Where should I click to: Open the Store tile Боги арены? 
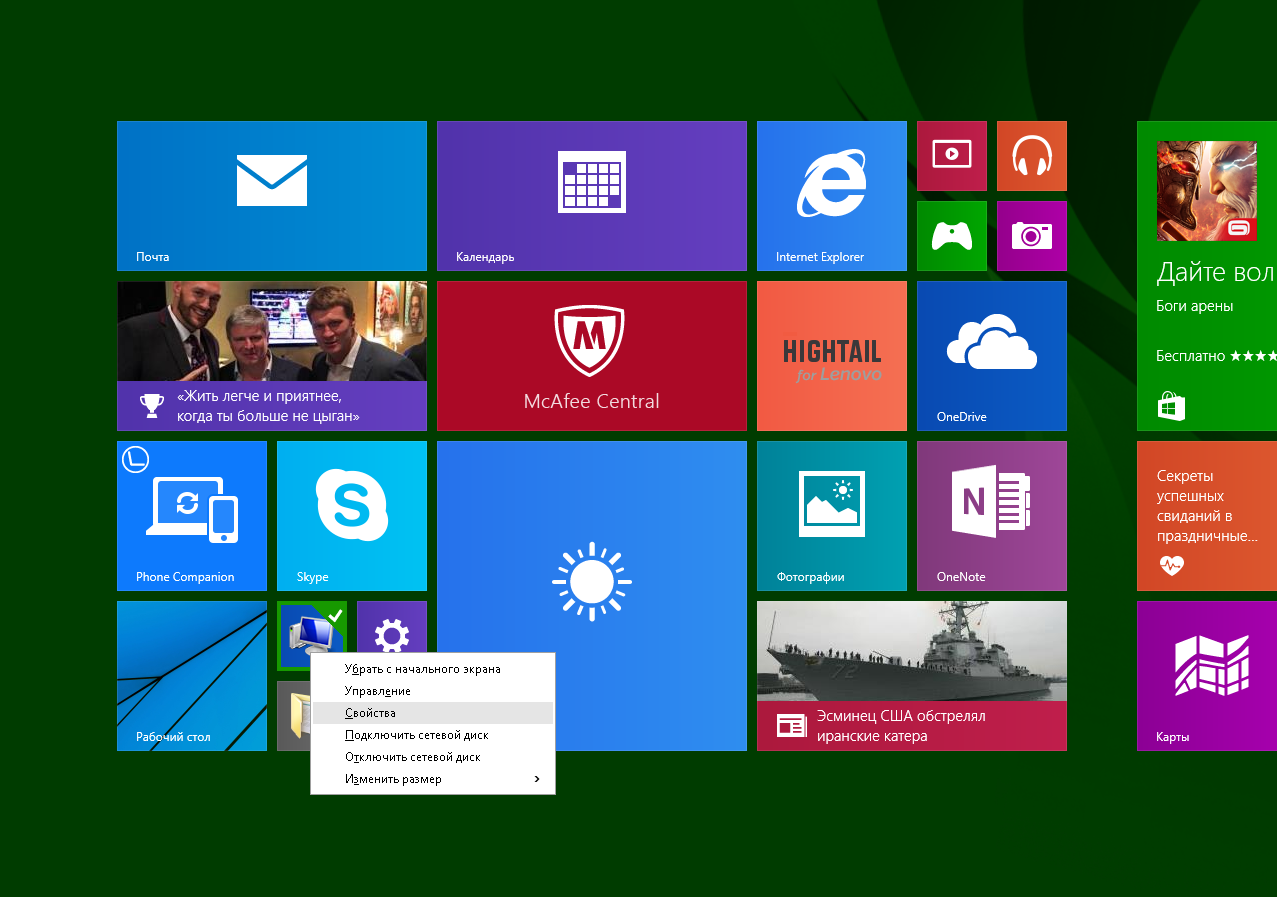pyautogui.click(x=1207, y=276)
